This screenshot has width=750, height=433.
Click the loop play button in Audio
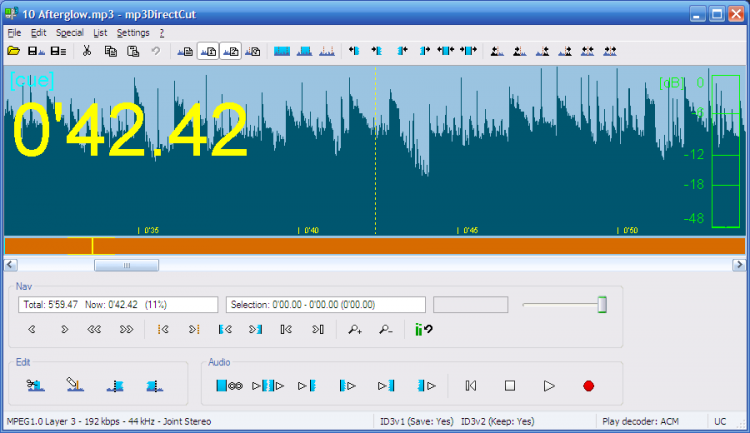pos(229,385)
